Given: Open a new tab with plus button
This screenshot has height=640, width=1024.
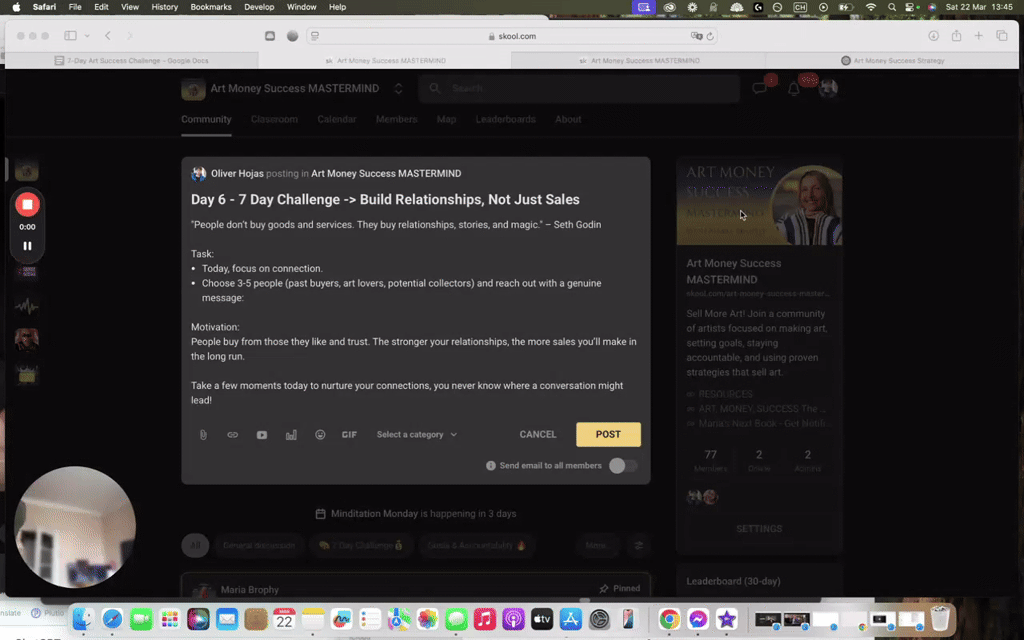Looking at the screenshot, I should point(978,36).
